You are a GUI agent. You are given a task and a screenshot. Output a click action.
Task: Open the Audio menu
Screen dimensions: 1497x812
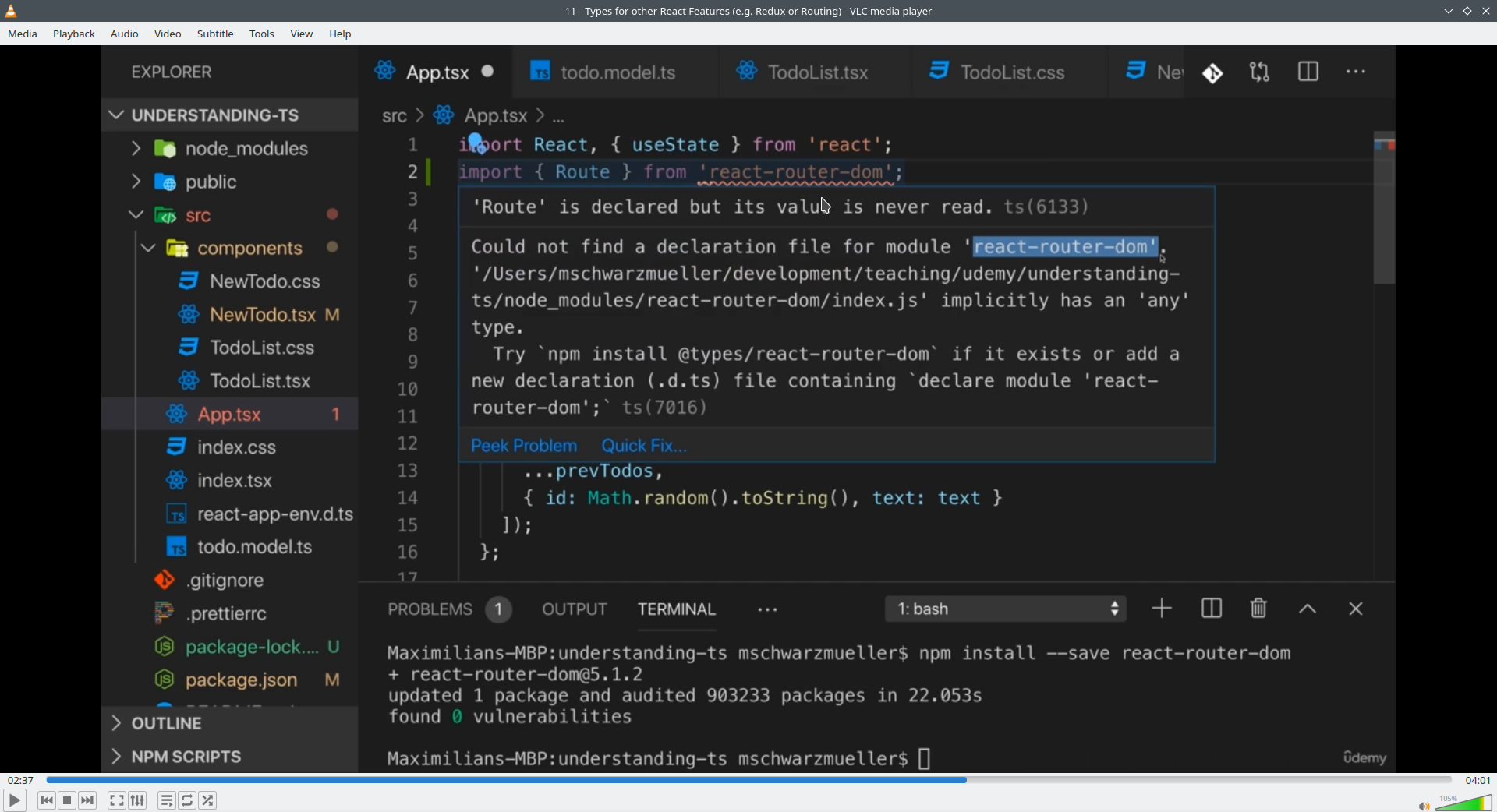click(x=125, y=34)
